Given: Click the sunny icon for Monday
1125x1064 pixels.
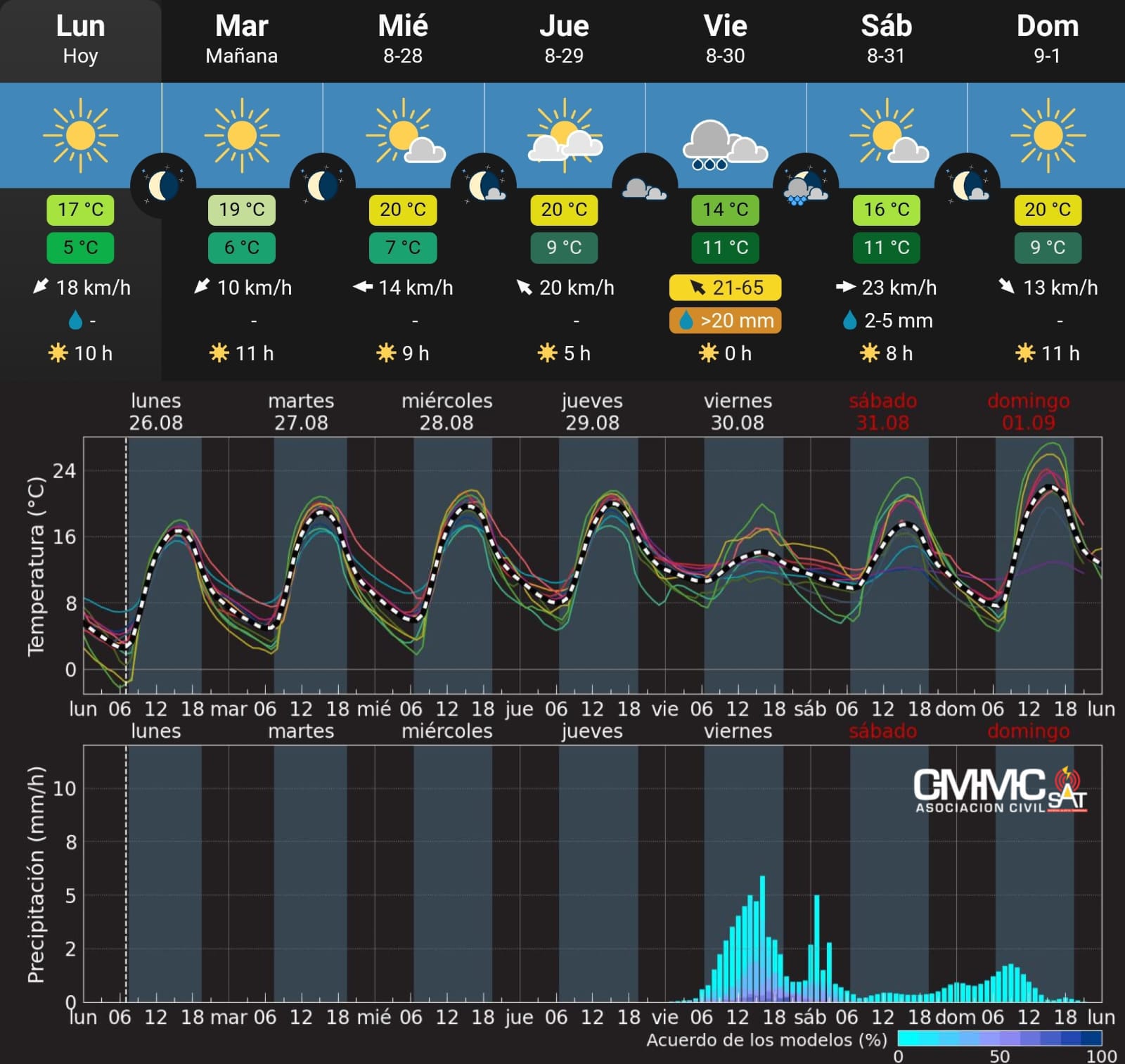Looking at the screenshot, I should tap(80, 135).
